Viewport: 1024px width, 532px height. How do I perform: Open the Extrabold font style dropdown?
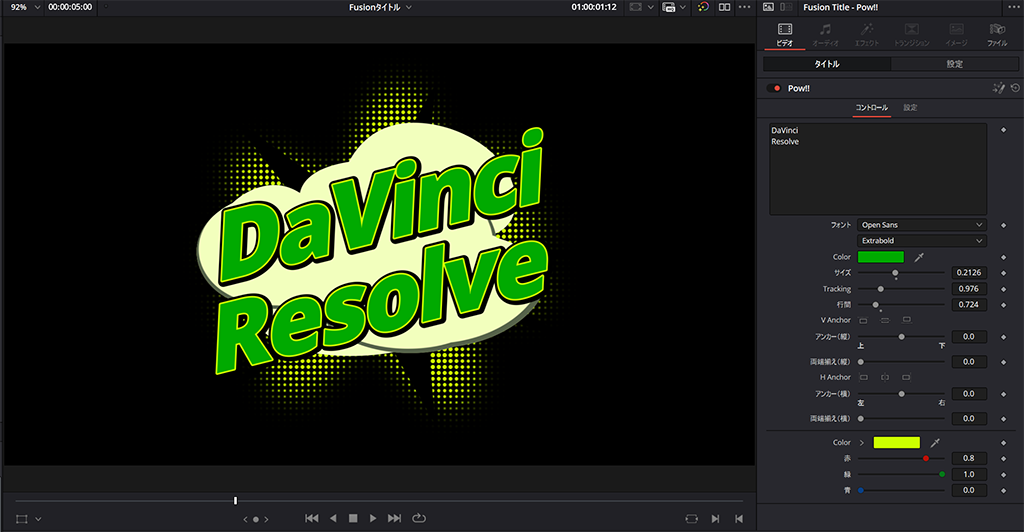click(x=921, y=241)
